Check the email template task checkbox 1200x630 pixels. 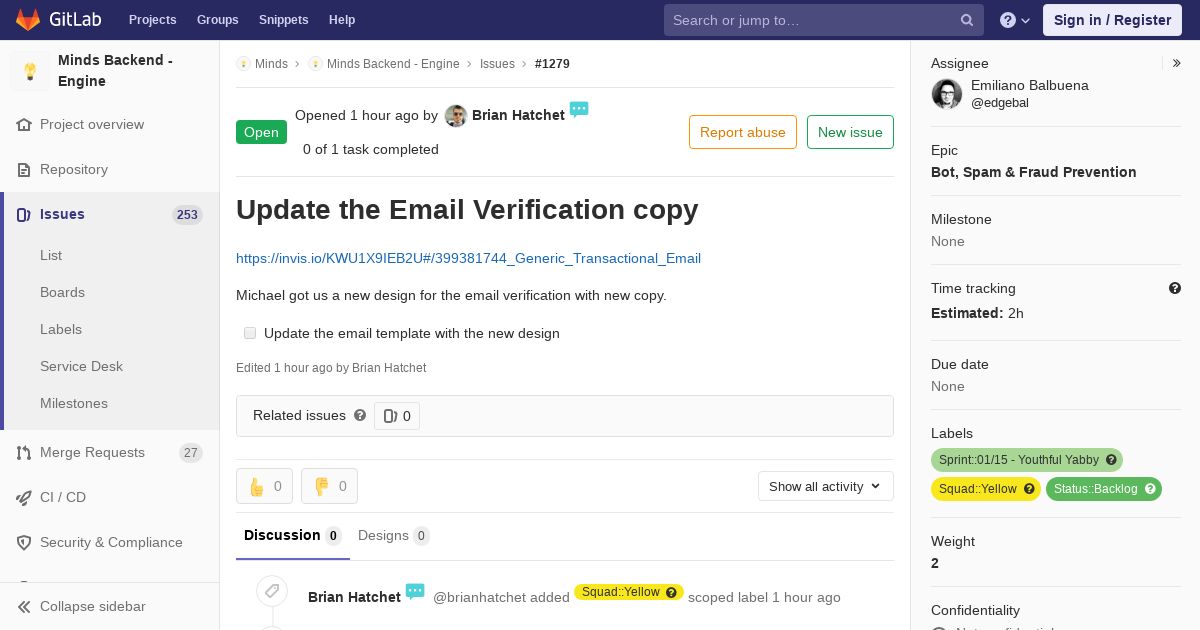pos(250,333)
